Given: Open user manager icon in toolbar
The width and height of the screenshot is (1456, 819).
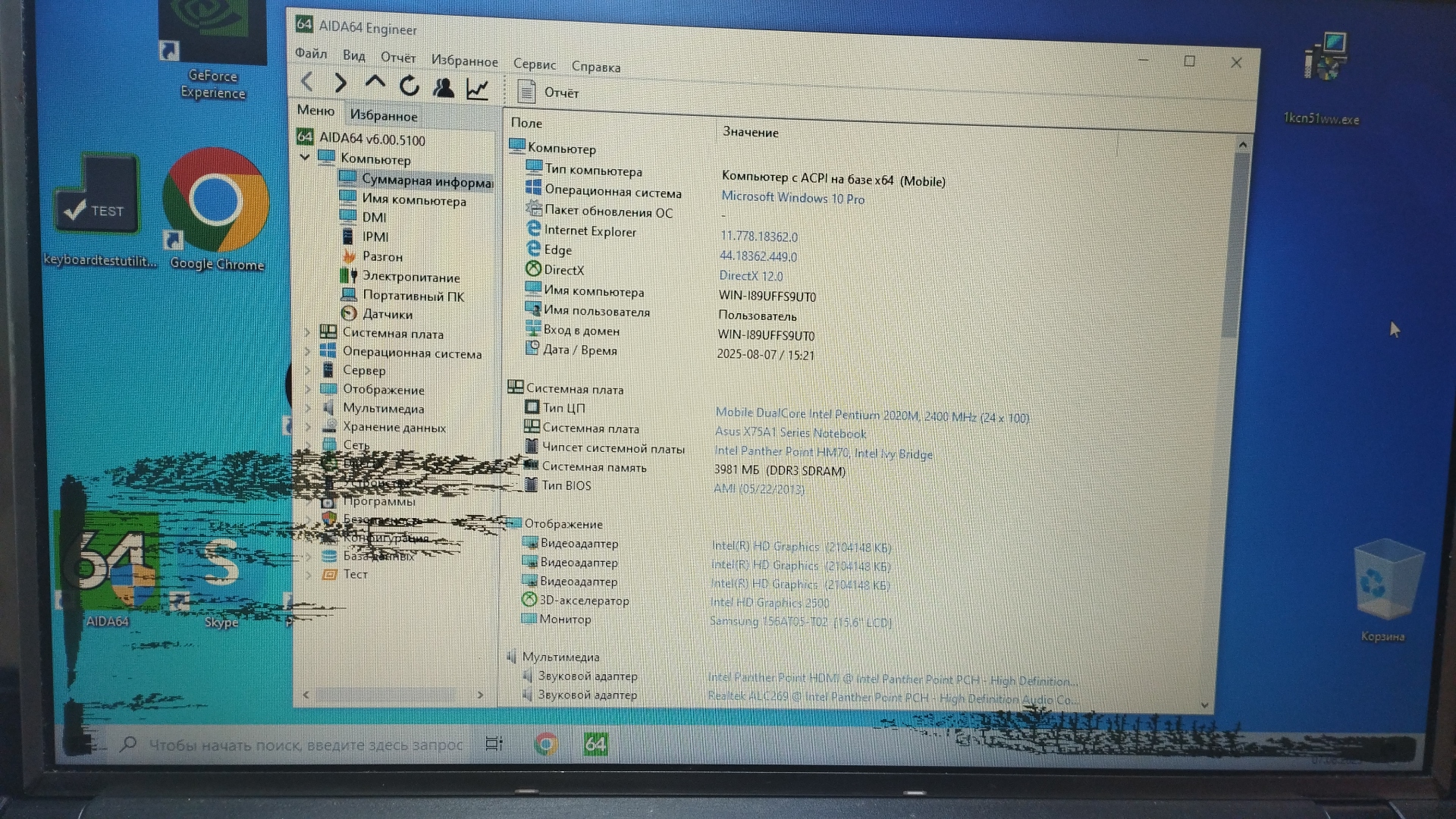Looking at the screenshot, I should pos(444,88).
